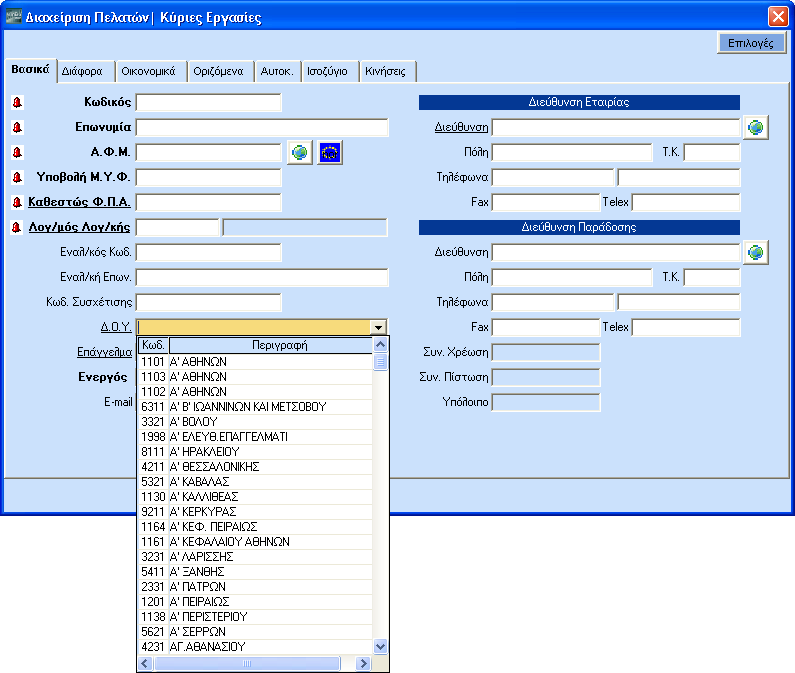Image resolution: width=795 pixels, height=673 pixels.
Task: Click the Λογ/μός Λογ/κής link label
Action: coord(79,227)
